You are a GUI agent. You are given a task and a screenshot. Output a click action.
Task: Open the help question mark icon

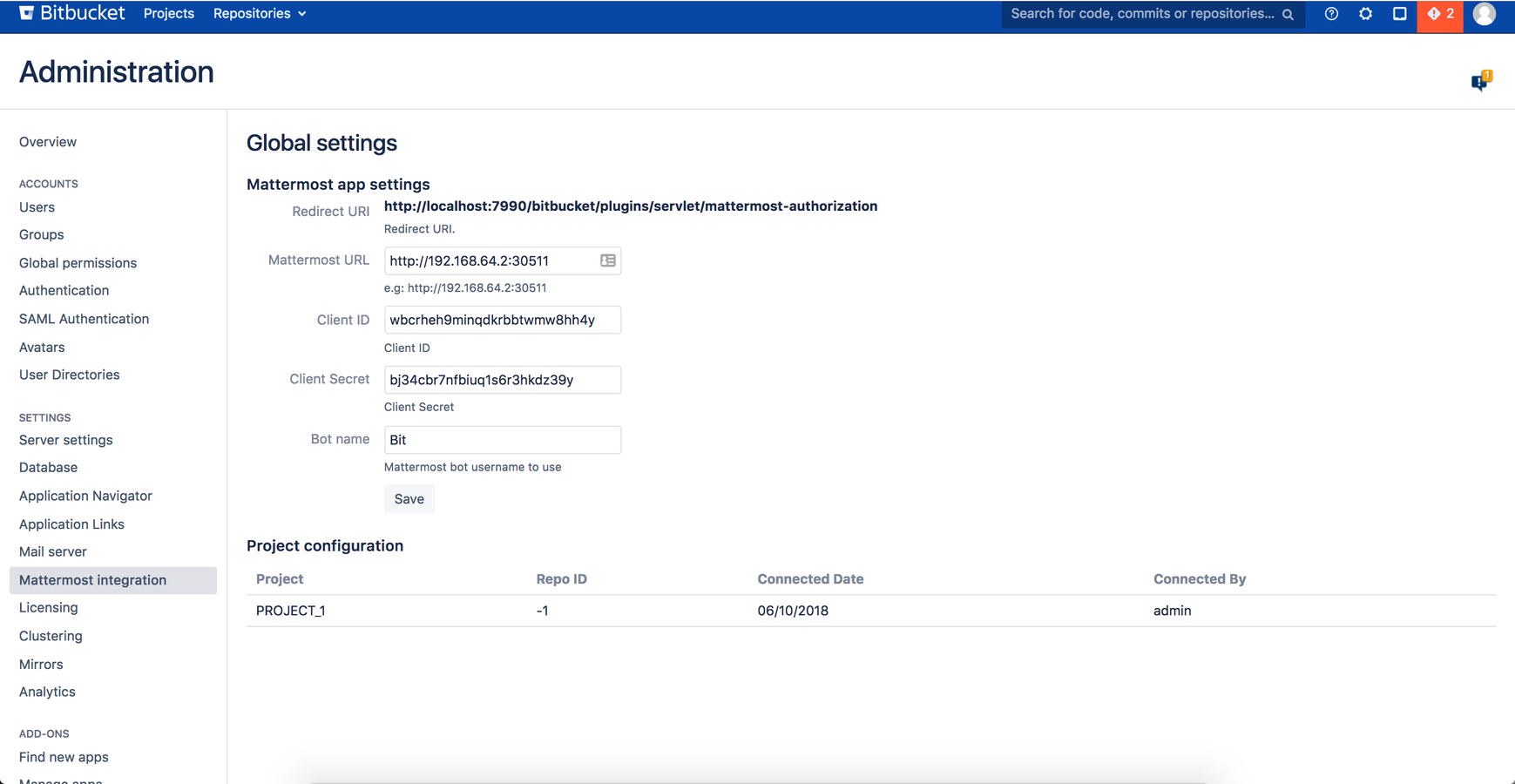click(1331, 13)
